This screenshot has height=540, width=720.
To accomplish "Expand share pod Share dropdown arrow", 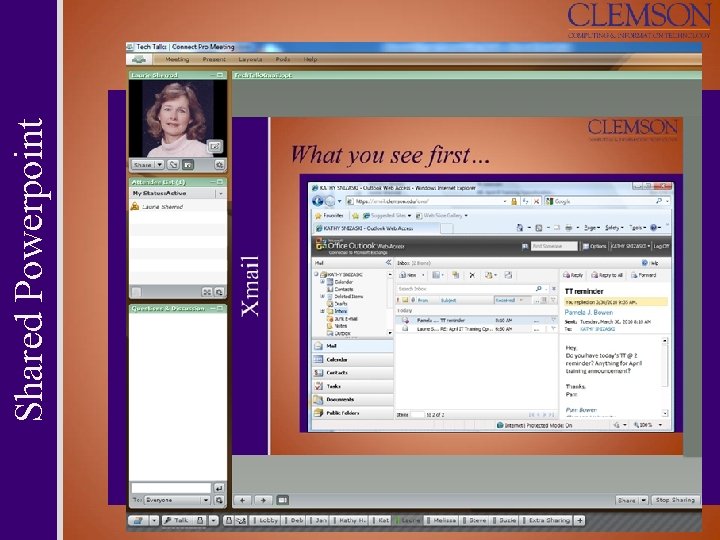I will [643, 500].
